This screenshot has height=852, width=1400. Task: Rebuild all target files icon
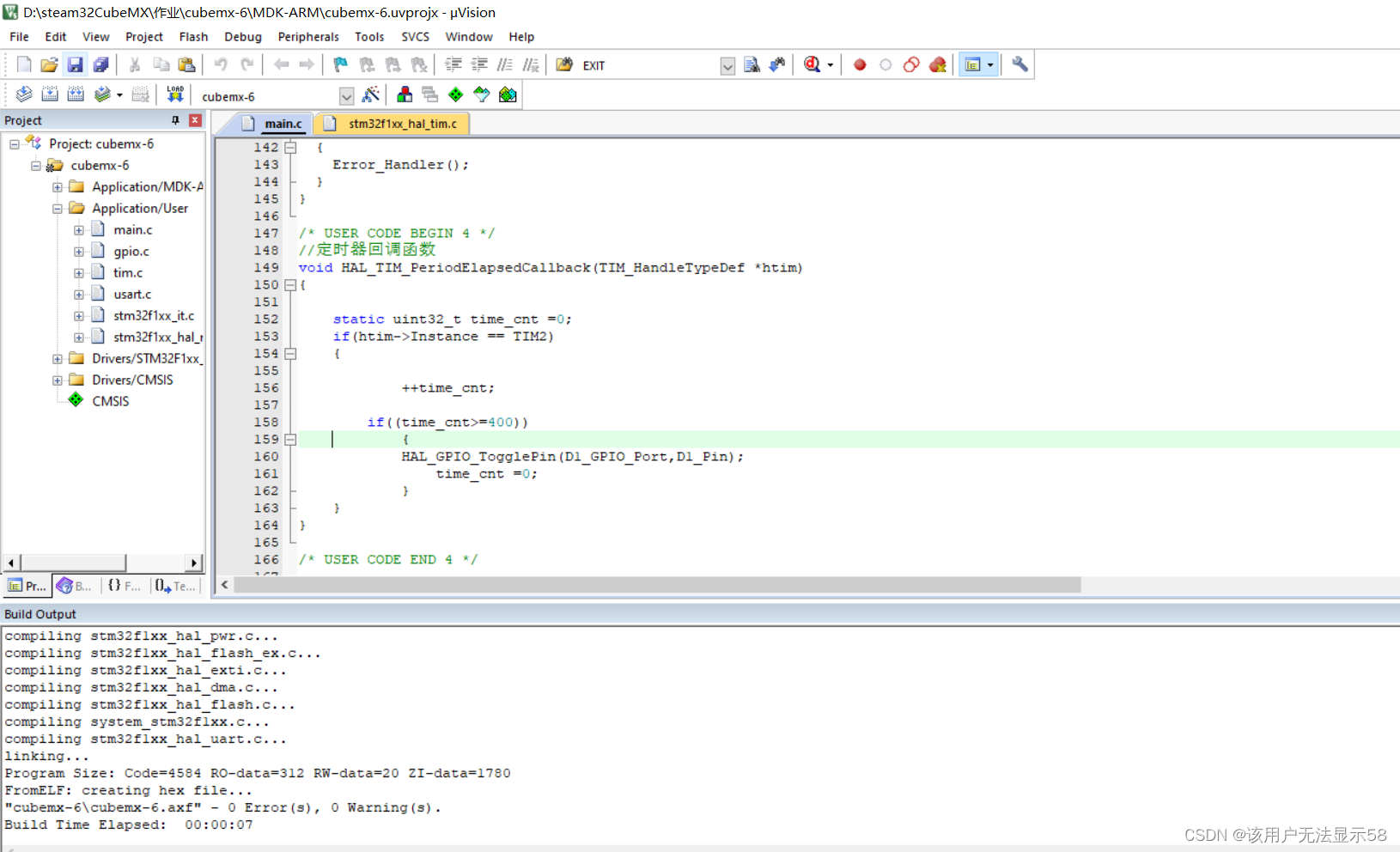(x=76, y=94)
